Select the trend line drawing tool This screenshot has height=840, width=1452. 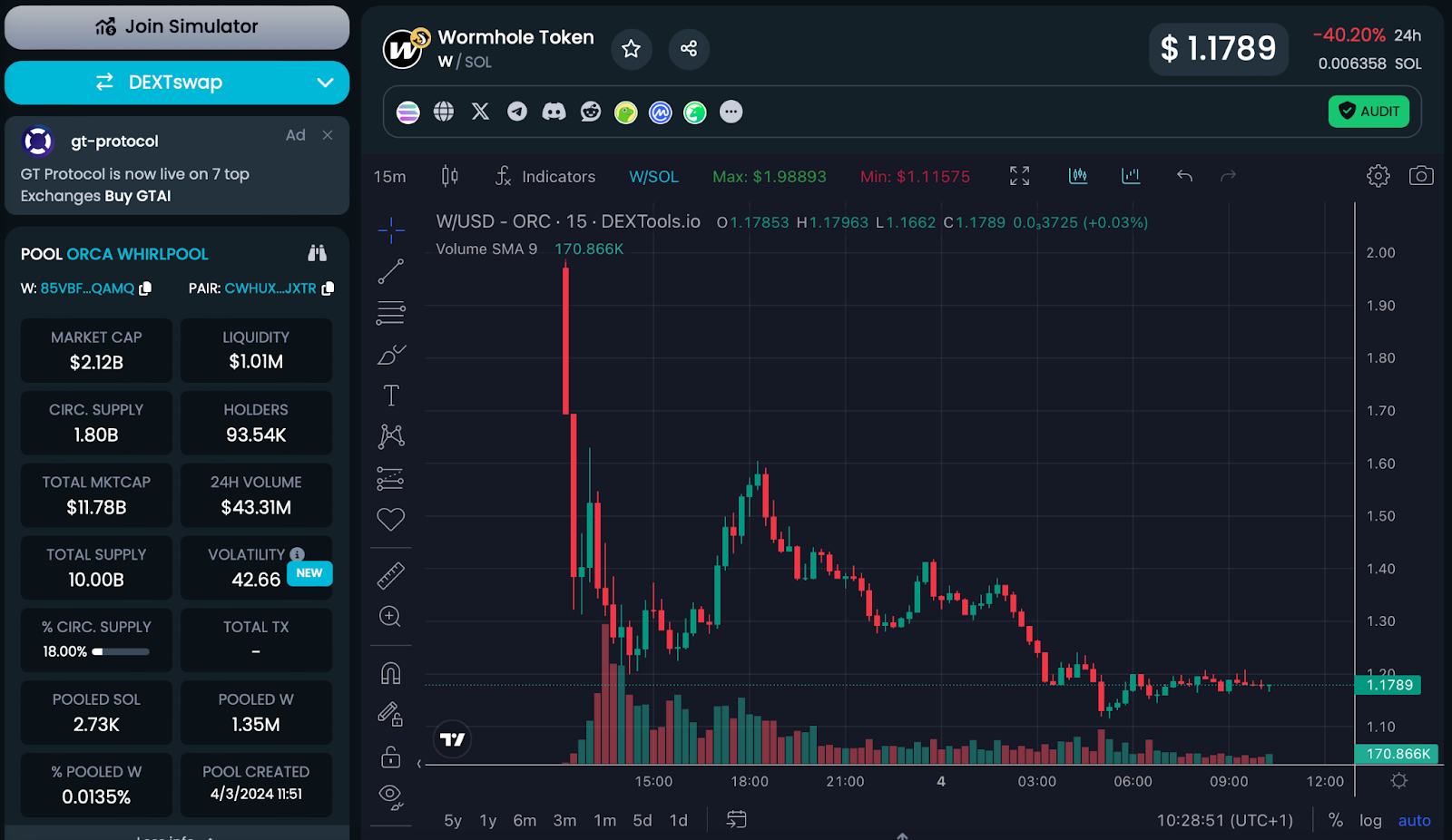click(391, 271)
